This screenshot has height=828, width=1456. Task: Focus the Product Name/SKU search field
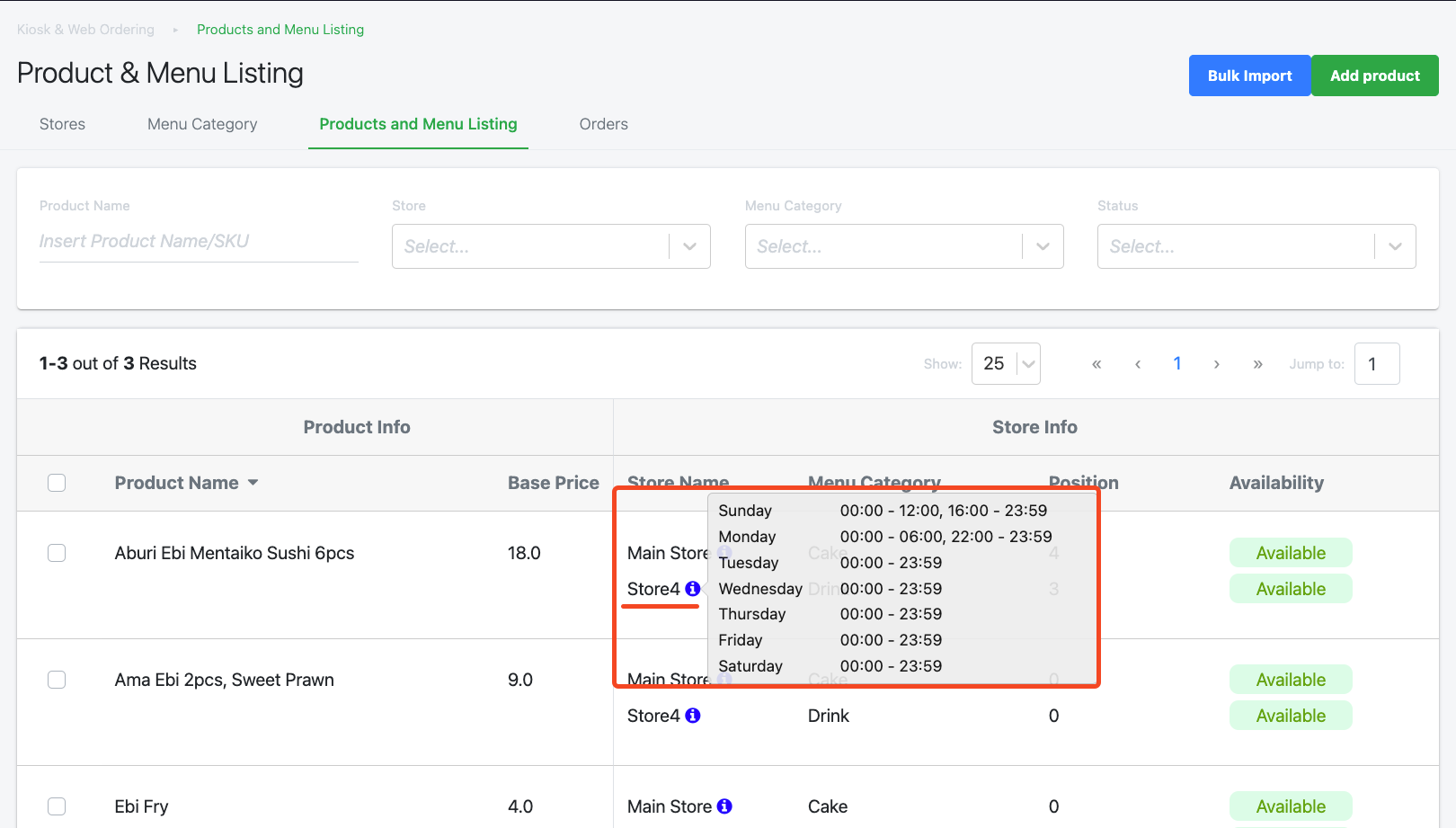tap(199, 241)
